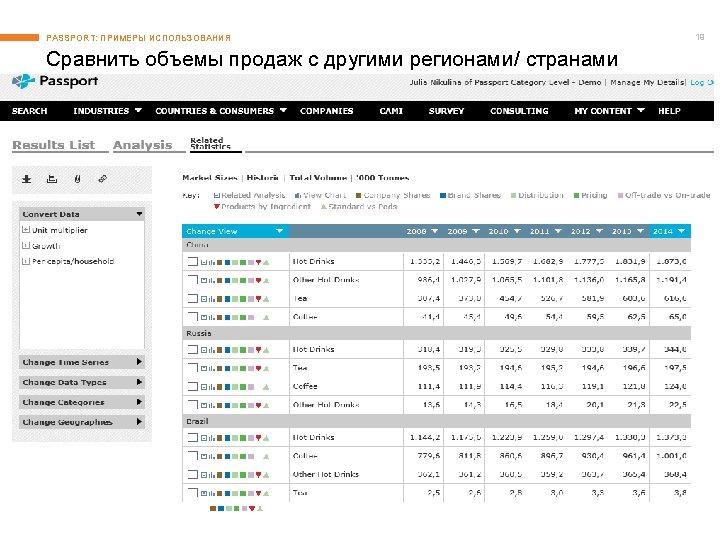Click the chain link icon in the left toolbar
Viewport: 720px width, 540px height.
point(102,179)
